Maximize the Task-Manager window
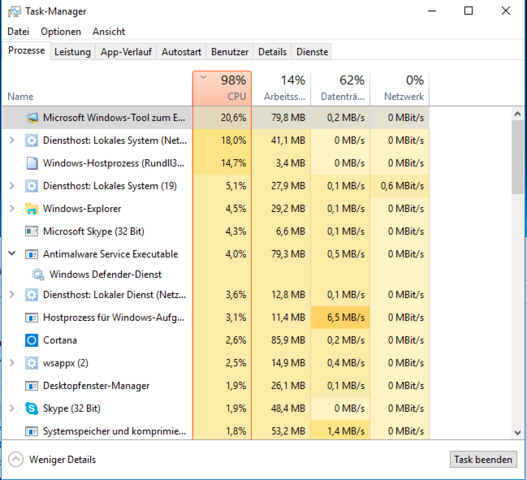527x480 pixels. [469, 11]
